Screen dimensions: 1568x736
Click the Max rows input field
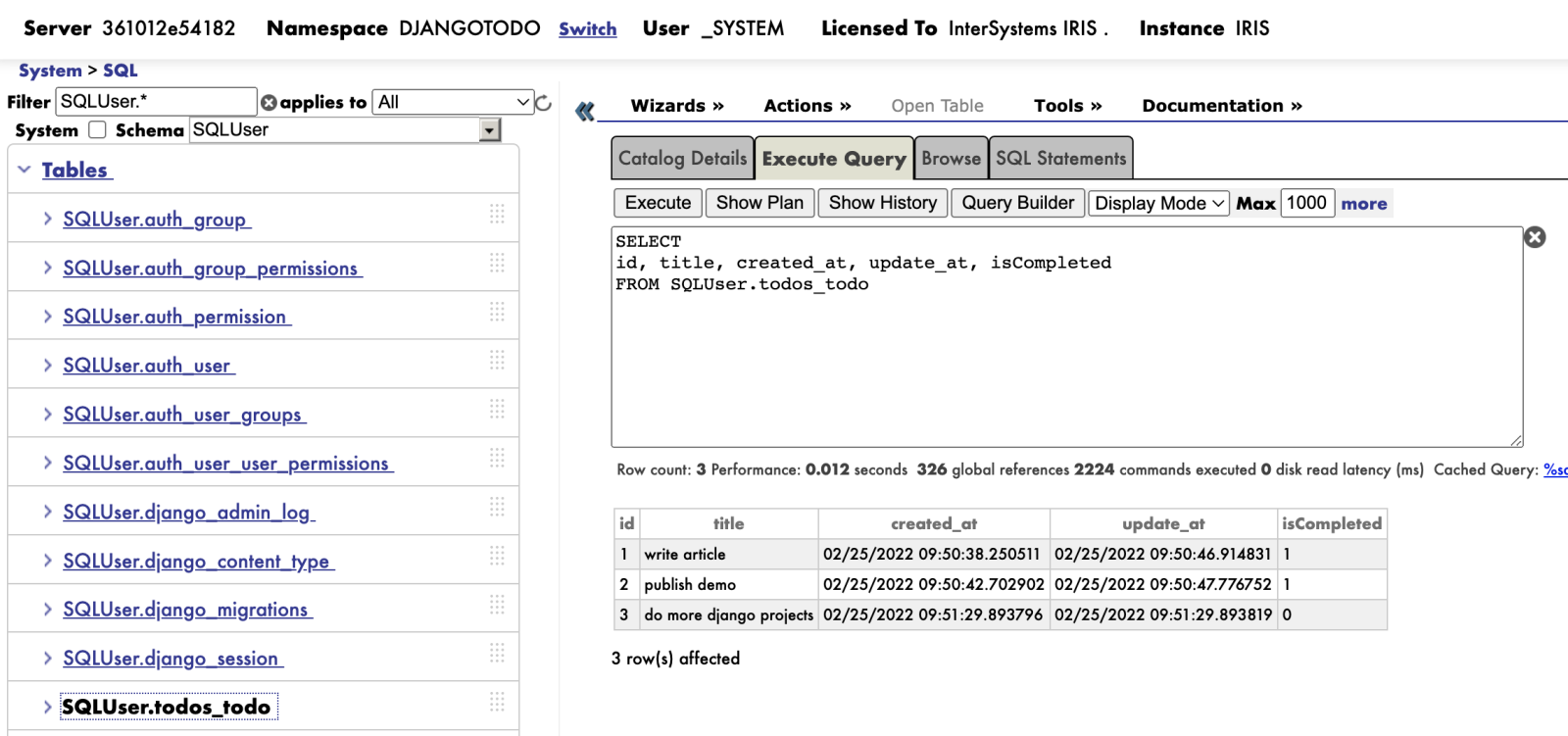tap(1306, 203)
